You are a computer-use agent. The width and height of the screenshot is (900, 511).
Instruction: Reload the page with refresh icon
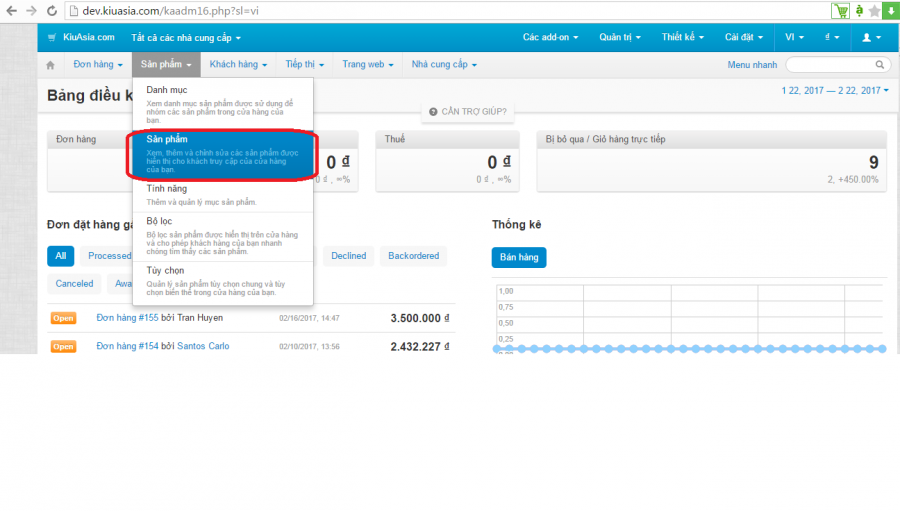coord(52,11)
